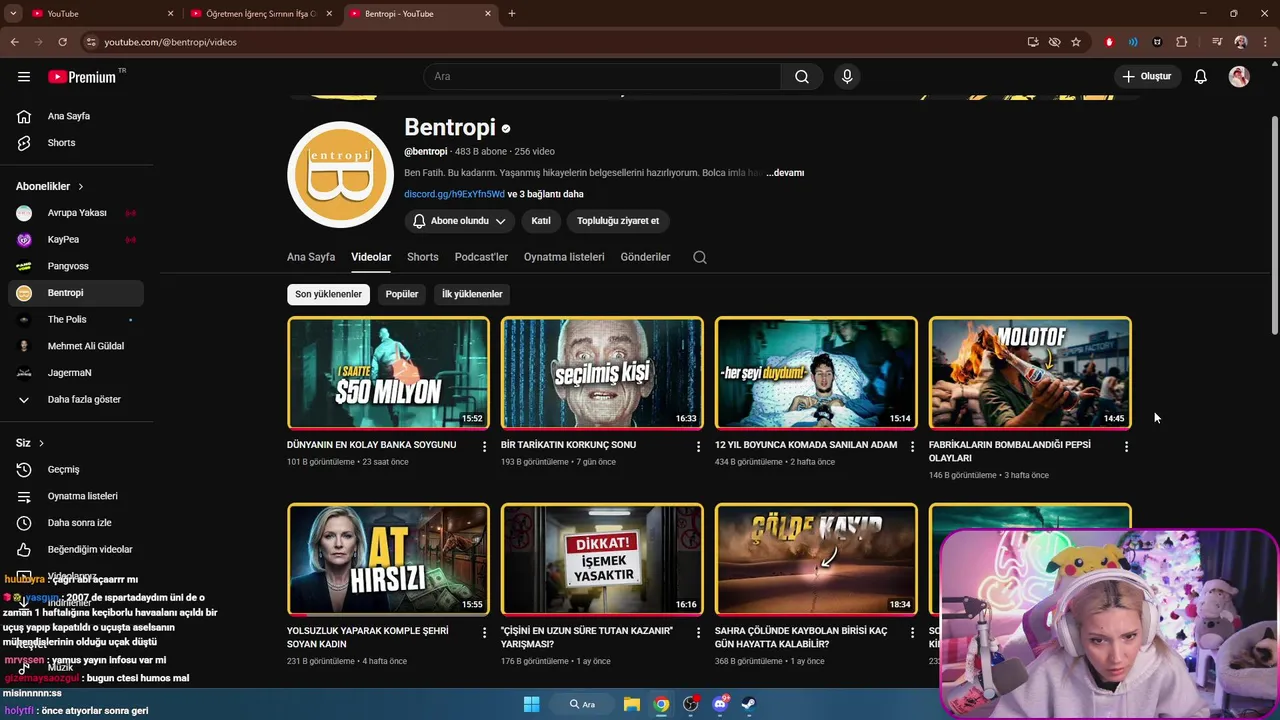The height and width of the screenshot is (720, 1280).
Task: Open options menu for BİR TARİKATIN KORKUNÇ SONU
Action: pyautogui.click(x=698, y=447)
